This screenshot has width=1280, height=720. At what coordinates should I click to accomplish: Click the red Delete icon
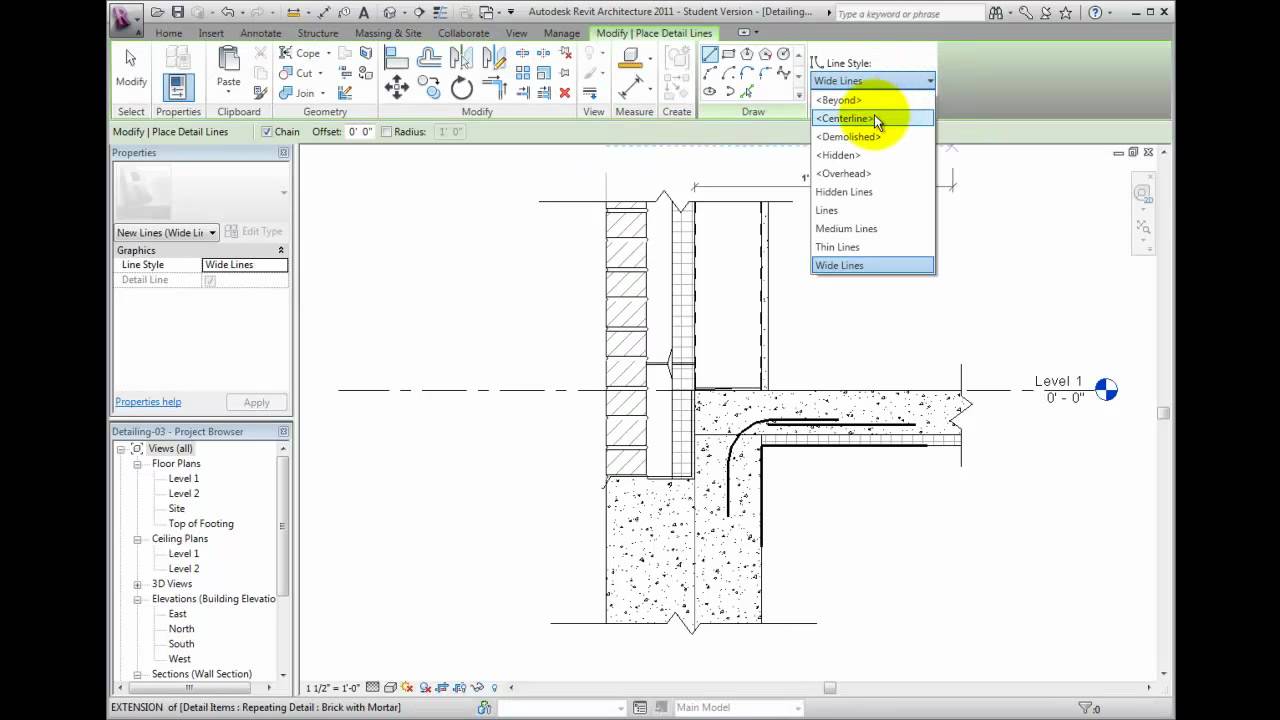pyautogui.click(x=565, y=92)
